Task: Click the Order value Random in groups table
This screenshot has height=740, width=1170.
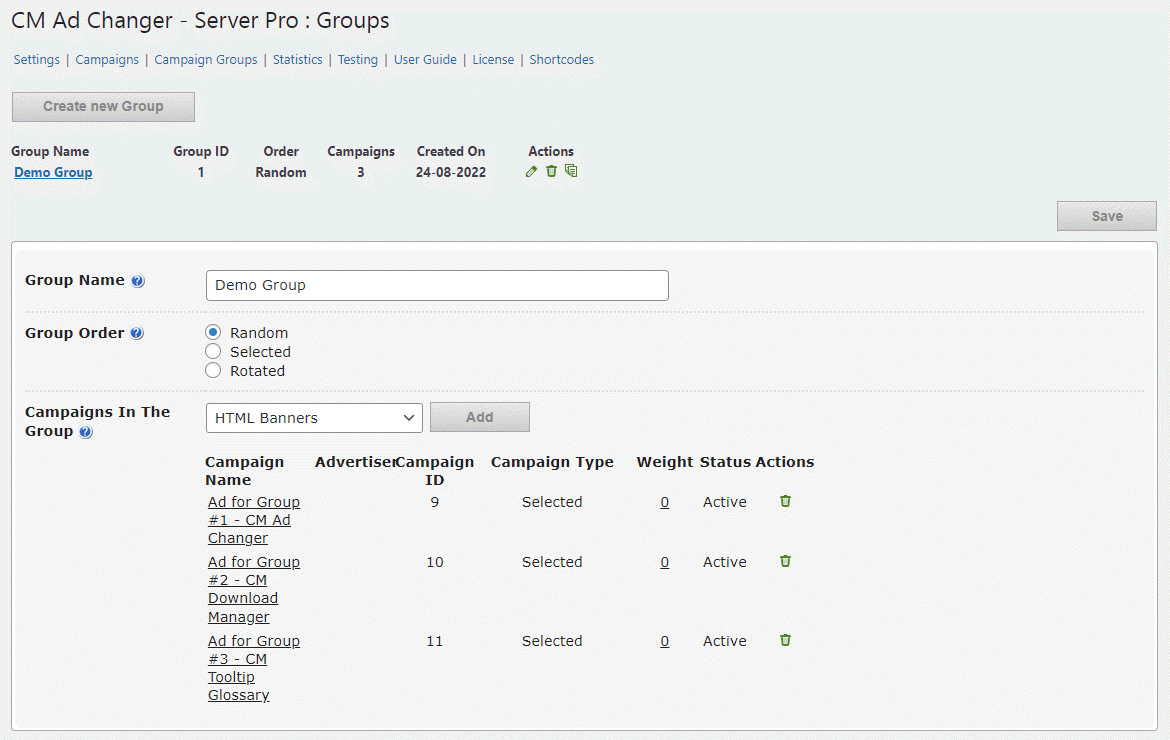Action: (281, 172)
